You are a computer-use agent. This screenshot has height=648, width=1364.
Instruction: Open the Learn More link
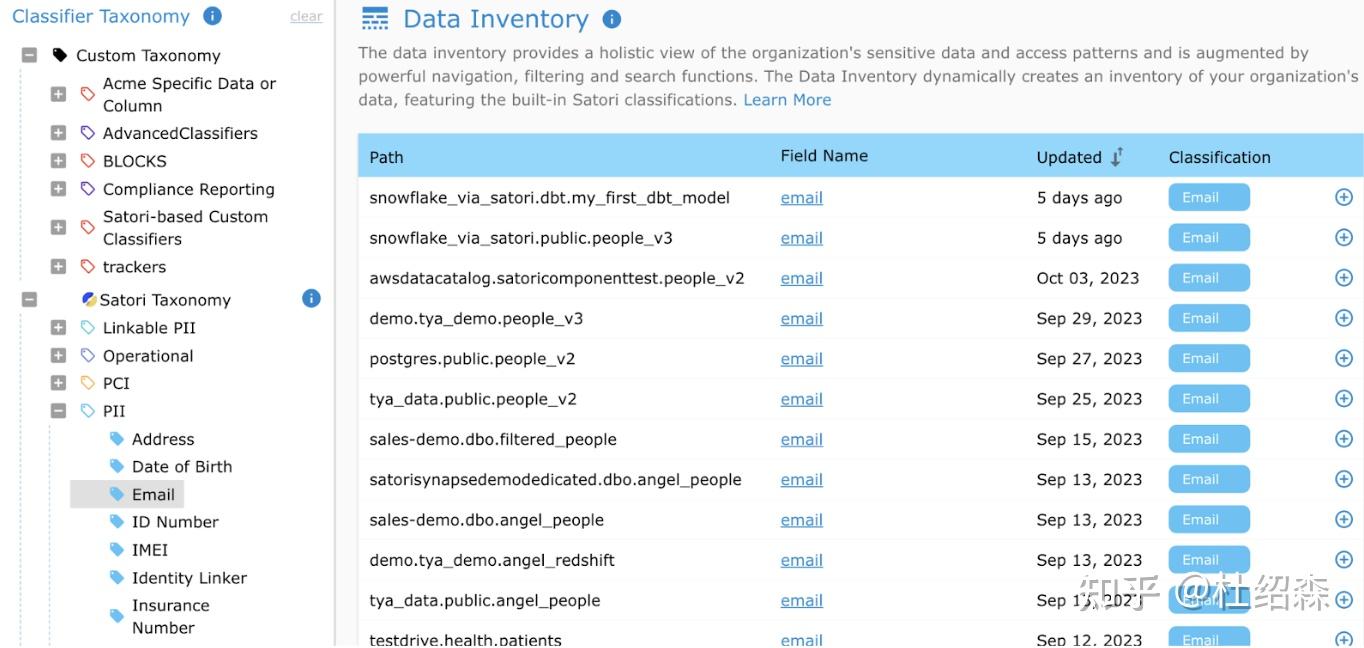point(787,100)
